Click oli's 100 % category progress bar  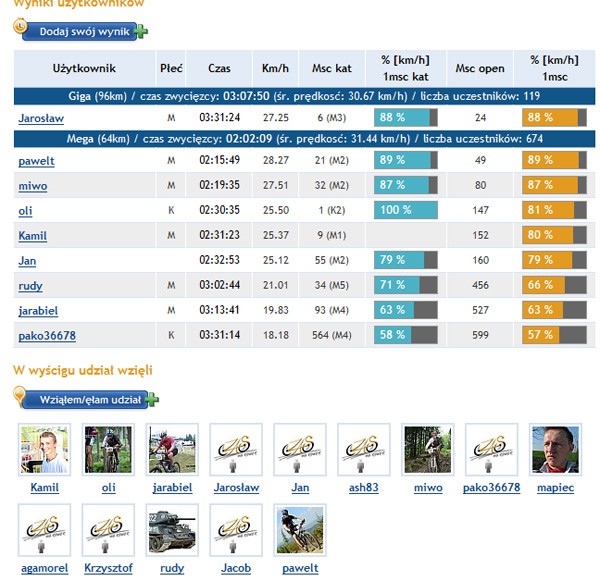pos(405,211)
